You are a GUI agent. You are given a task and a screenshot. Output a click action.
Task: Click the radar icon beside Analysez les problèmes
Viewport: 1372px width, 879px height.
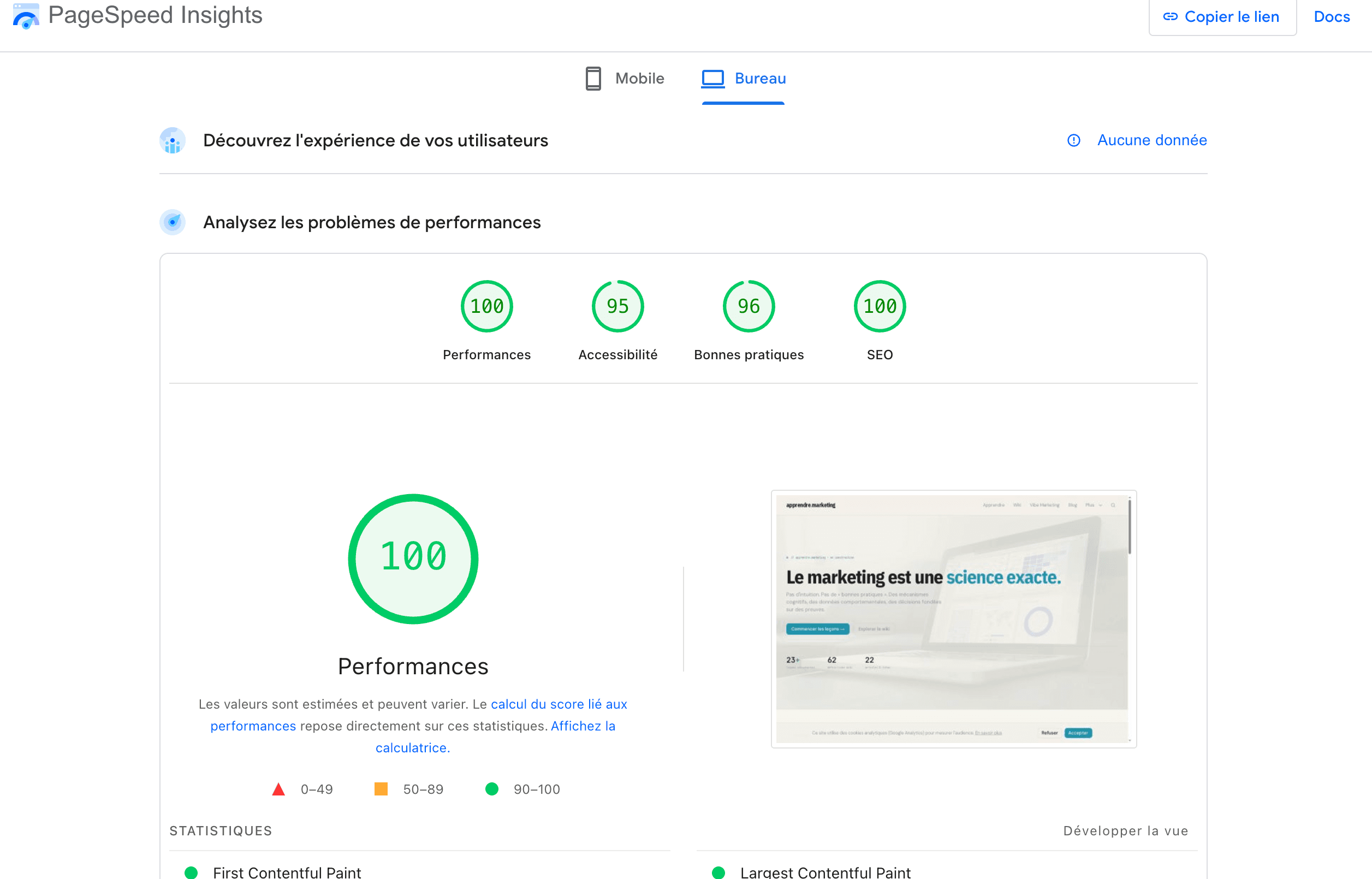click(x=173, y=223)
